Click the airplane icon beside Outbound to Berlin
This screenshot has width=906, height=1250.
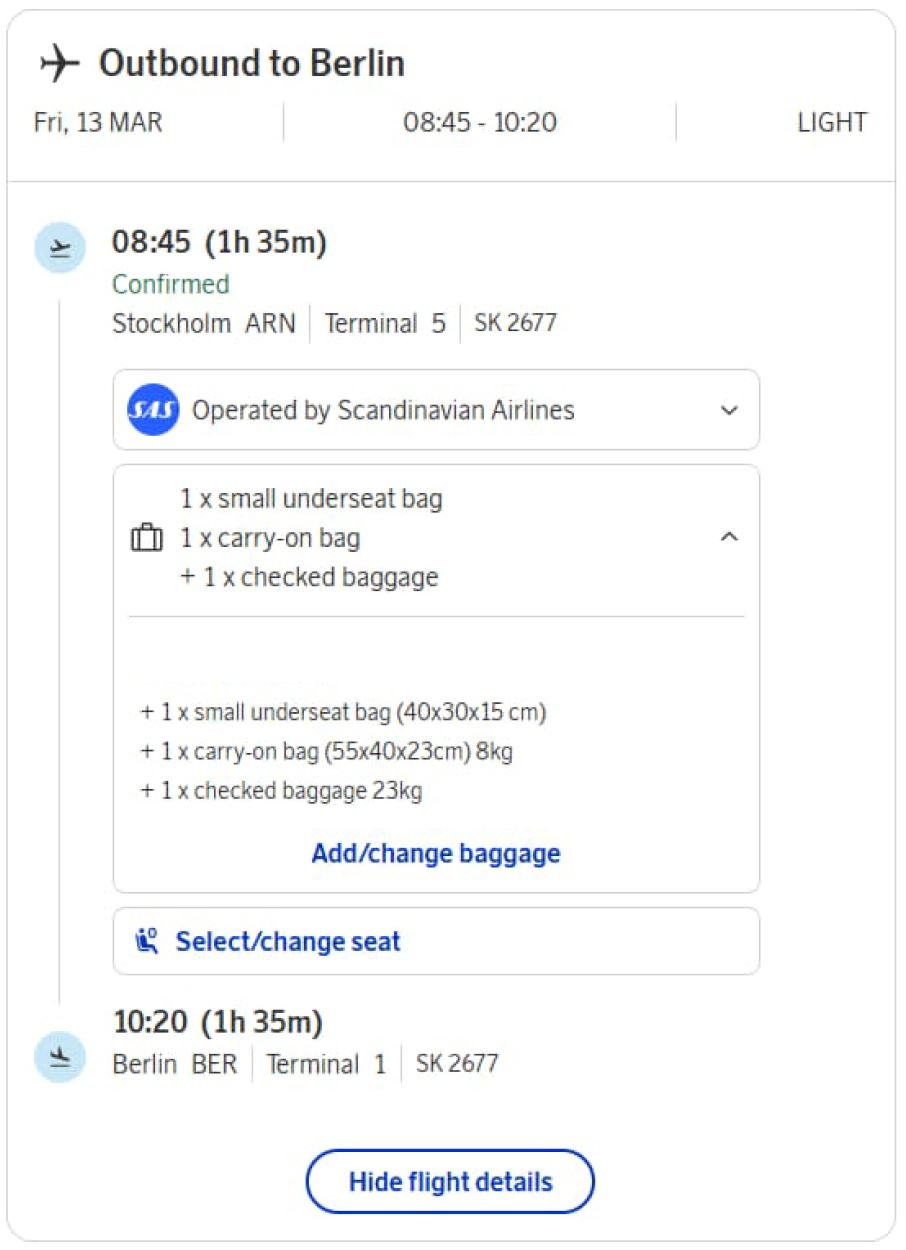click(60, 64)
